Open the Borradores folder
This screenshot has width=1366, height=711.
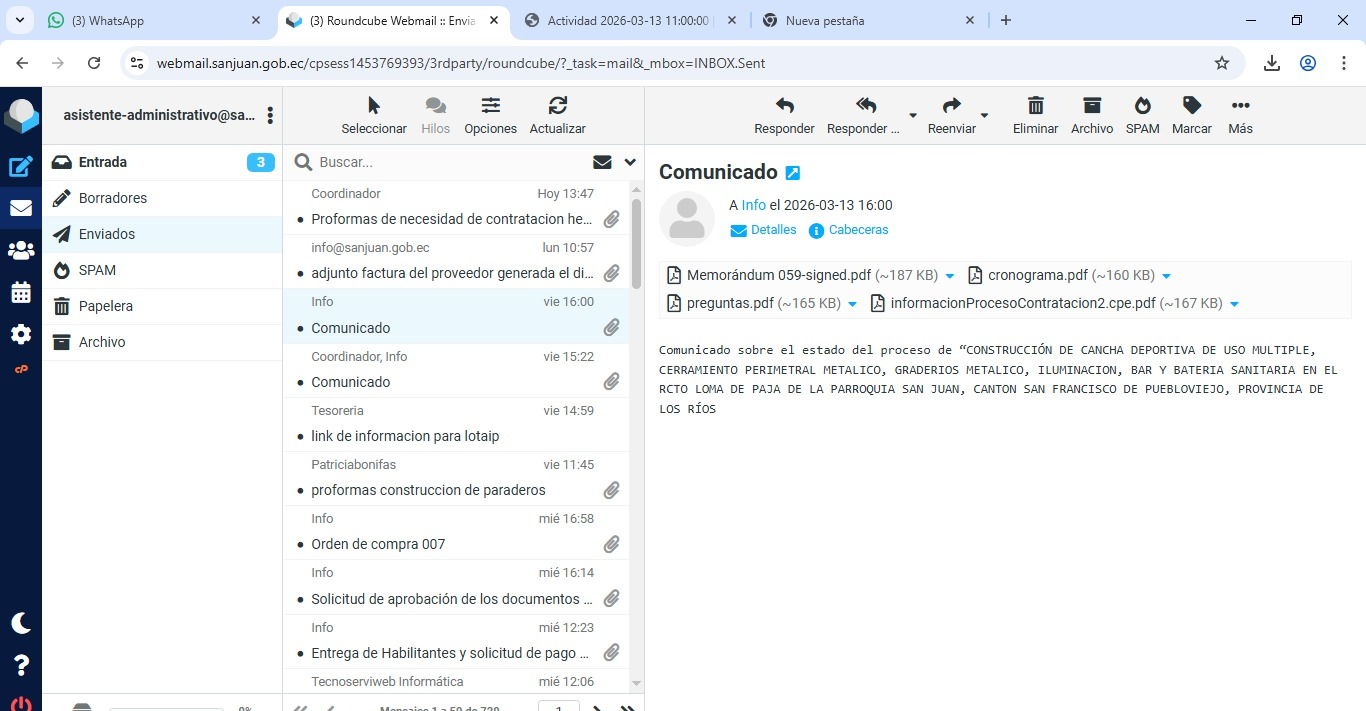pos(113,198)
